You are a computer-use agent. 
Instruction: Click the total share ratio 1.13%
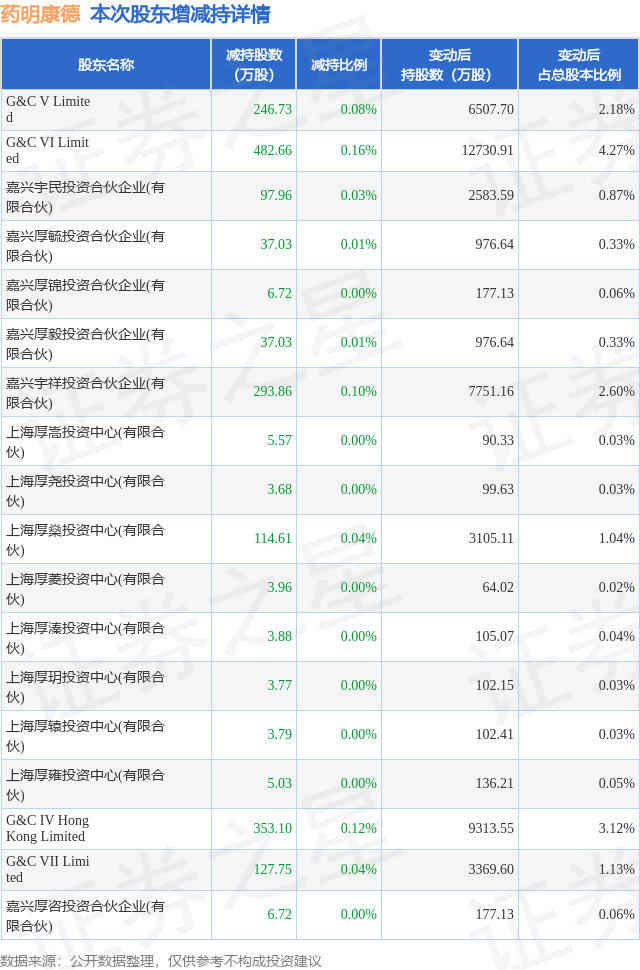pyautogui.click(x=617, y=869)
